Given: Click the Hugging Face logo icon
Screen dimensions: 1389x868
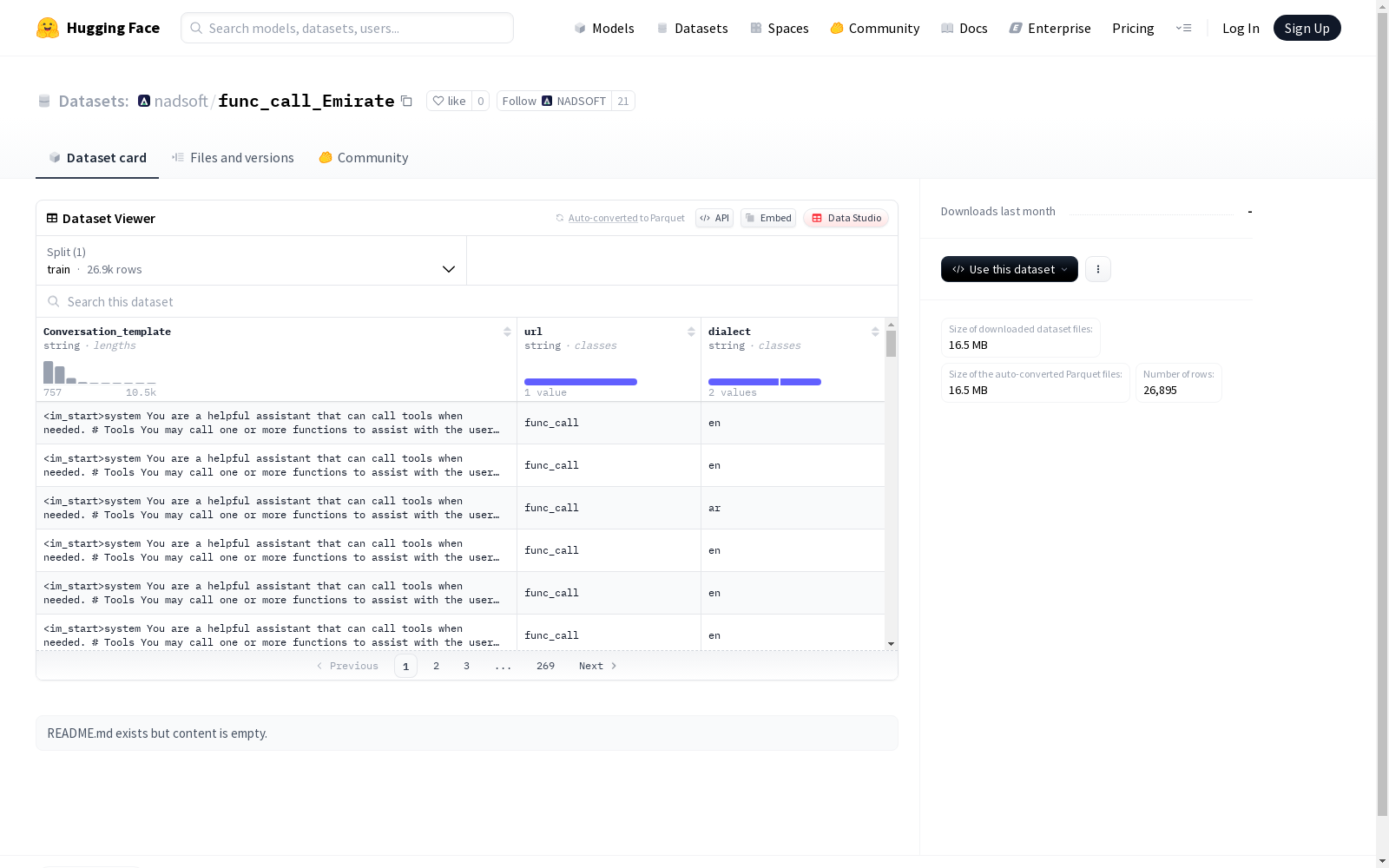Looking at the screenshot, I should point(48,28).
